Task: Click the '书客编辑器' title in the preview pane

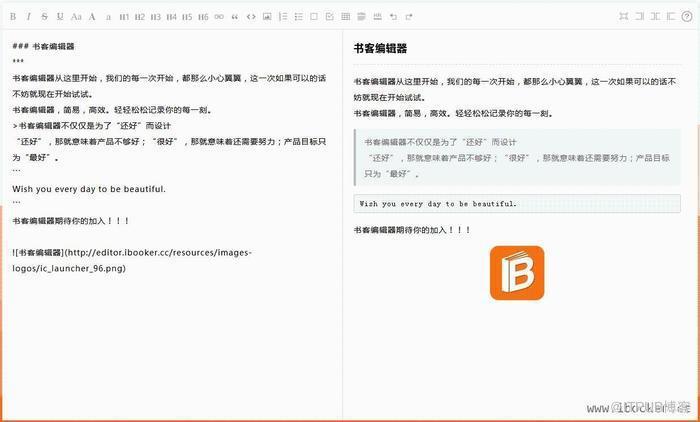Action: (x=380, y=48)
